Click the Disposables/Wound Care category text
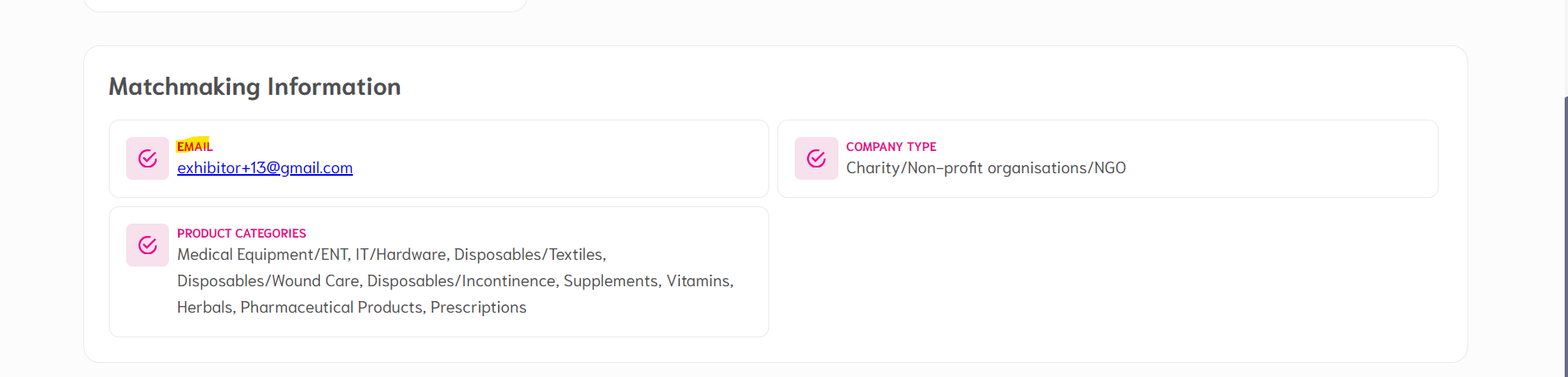Screen dimensions: 1568x377 point(268,281)
